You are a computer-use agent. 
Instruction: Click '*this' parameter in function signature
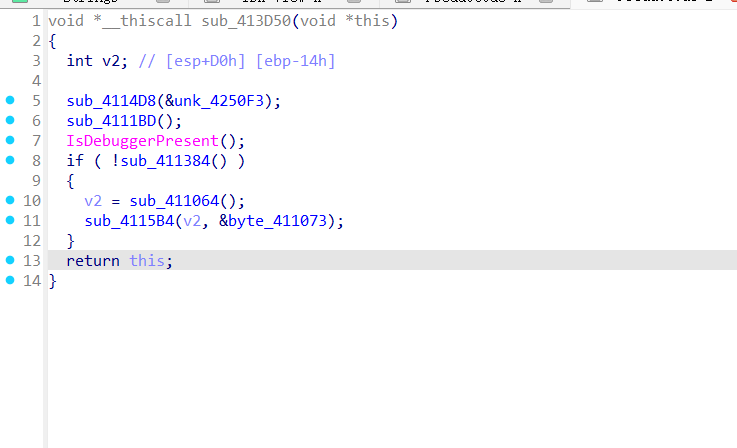click(368, 21)
